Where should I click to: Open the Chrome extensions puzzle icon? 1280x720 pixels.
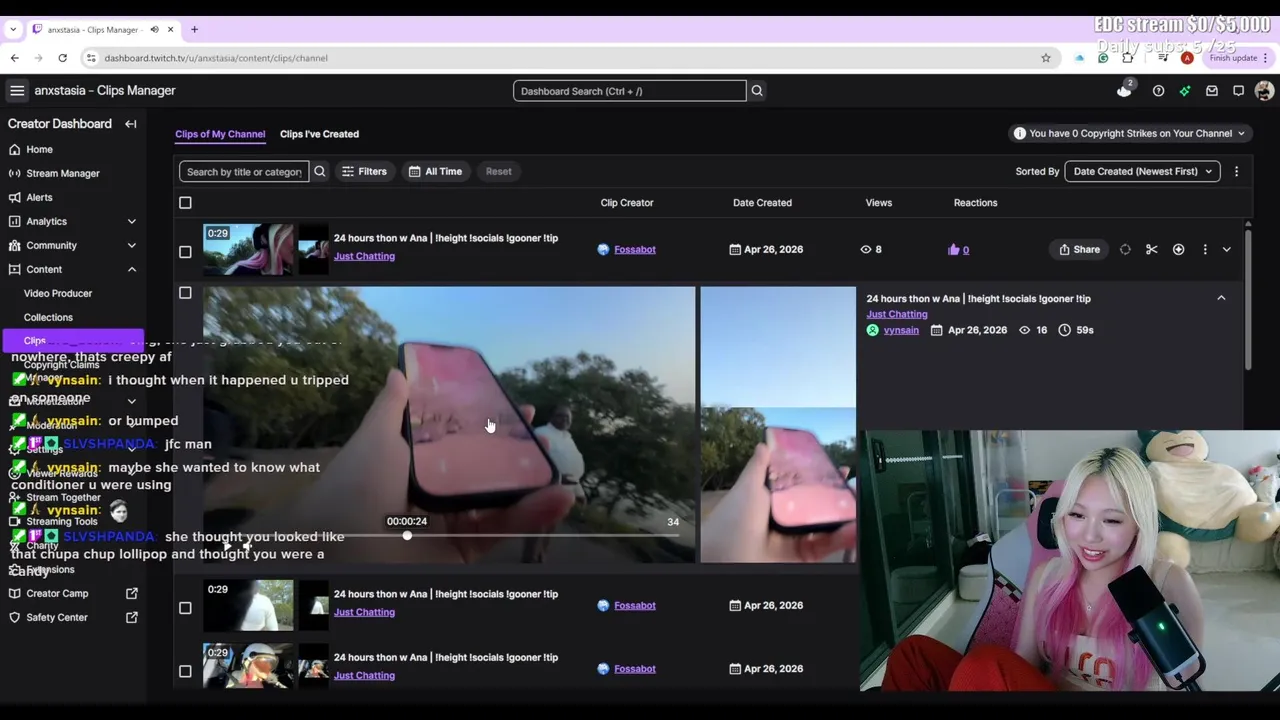(x=1128, y=58)
